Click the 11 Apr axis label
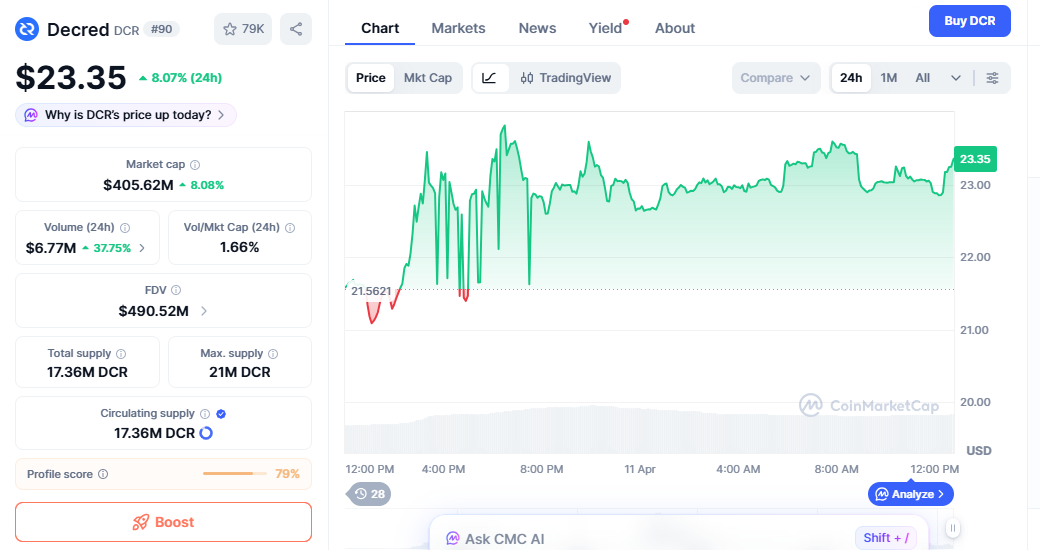The height and width of the screenshot is (550, 1040). pos(639,469)
